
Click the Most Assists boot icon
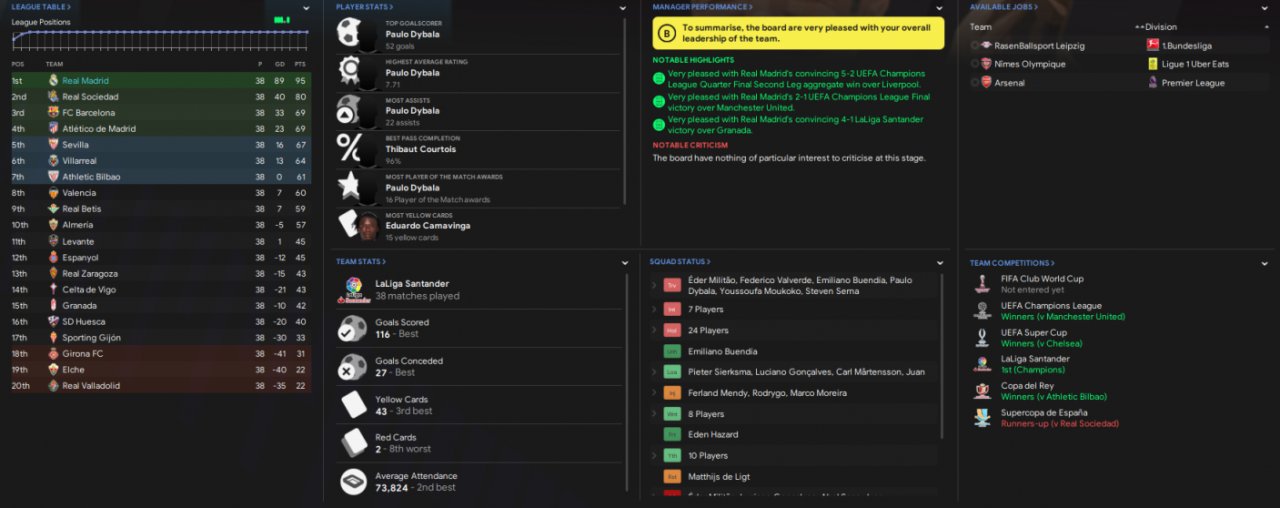pos(350,109)
